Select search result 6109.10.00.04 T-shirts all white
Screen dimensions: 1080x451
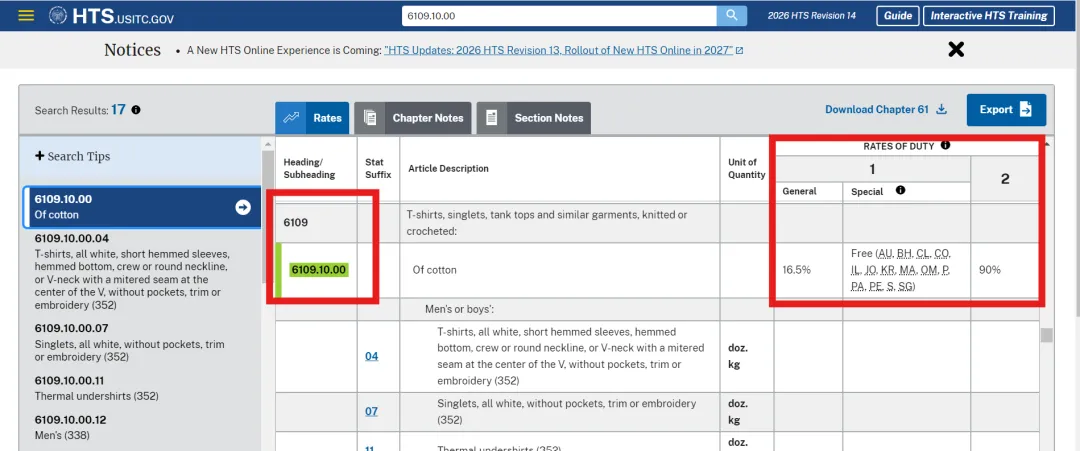[131, 271]
